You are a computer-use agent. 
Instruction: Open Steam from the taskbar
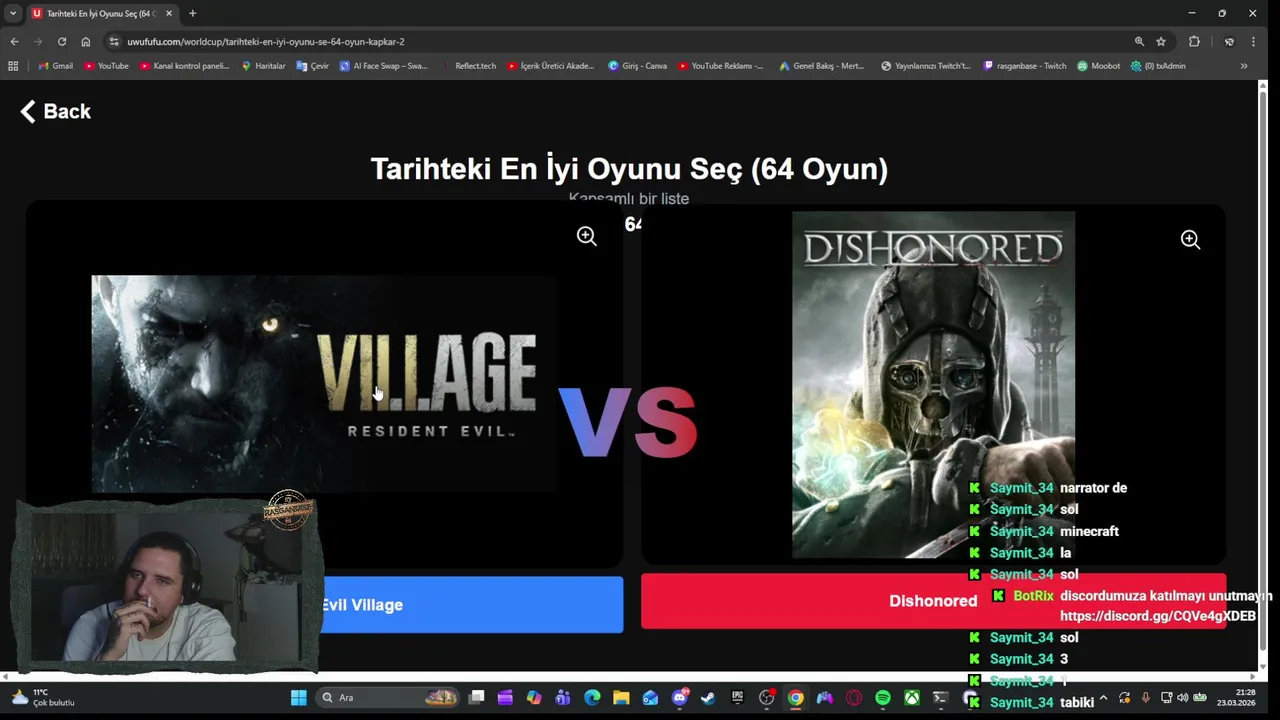pos(708,697)
